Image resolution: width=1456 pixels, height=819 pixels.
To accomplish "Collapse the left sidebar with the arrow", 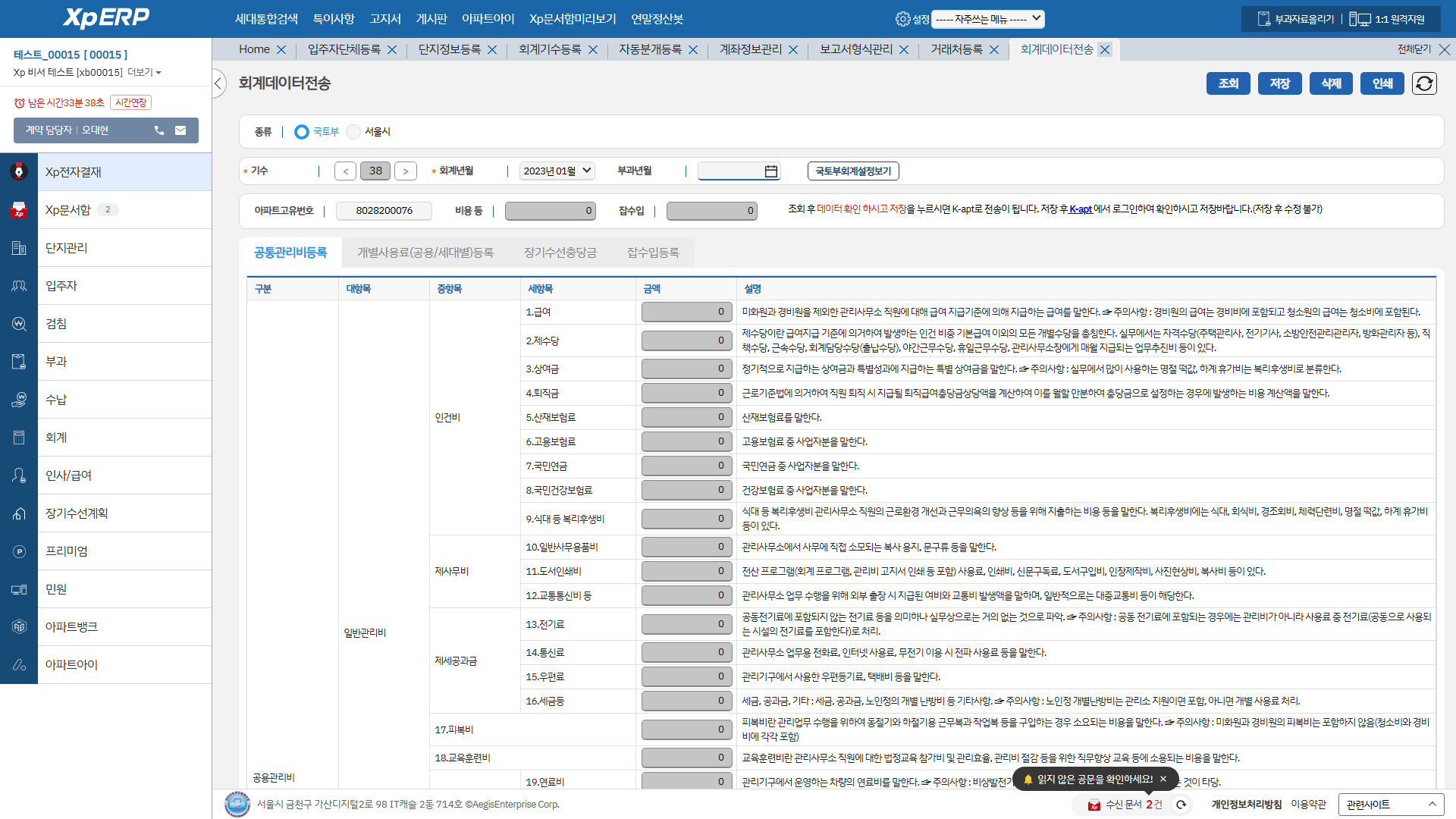I will click(x=218, y=83).
